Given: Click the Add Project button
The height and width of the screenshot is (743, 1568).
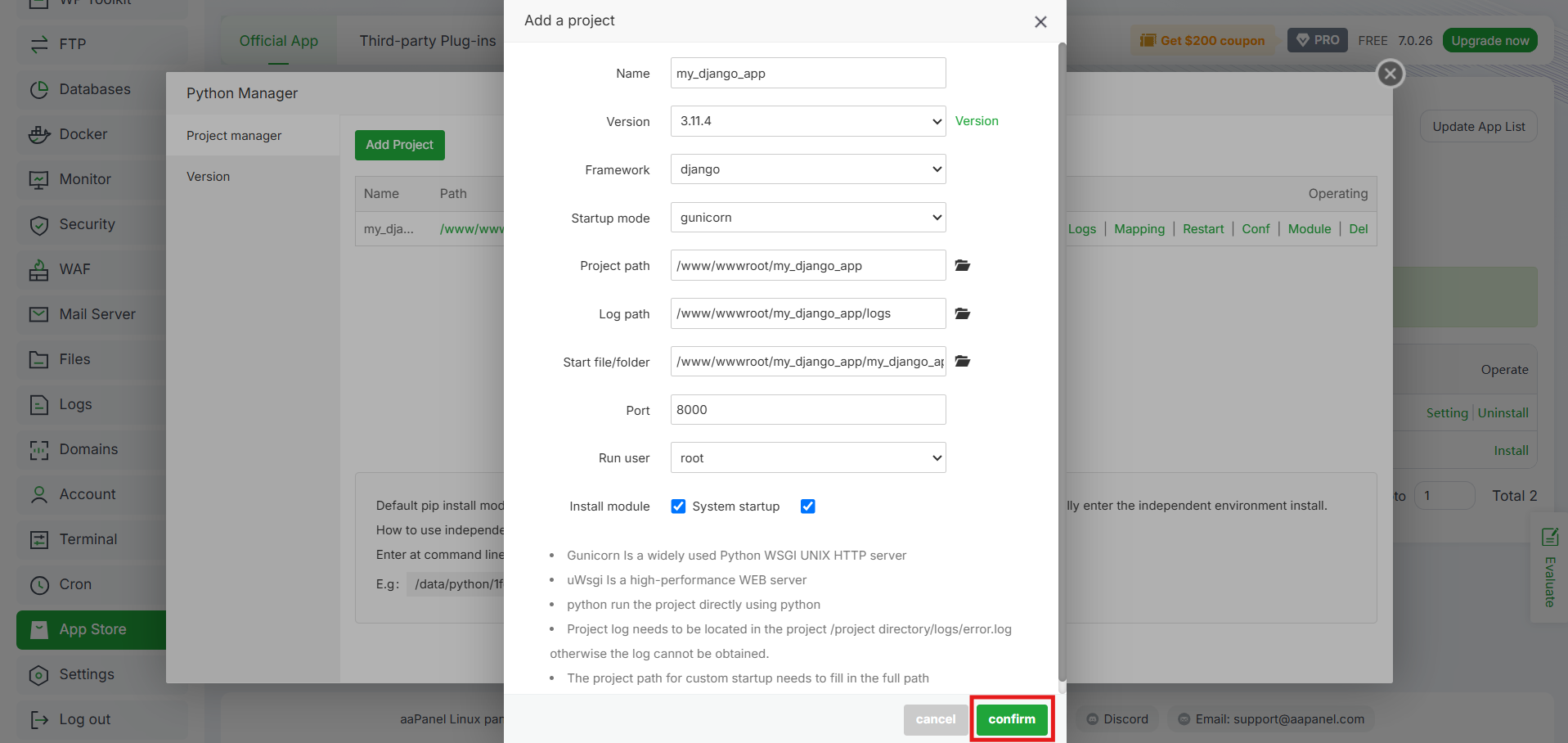Looking at the screenshot, I should click(400, 145).
